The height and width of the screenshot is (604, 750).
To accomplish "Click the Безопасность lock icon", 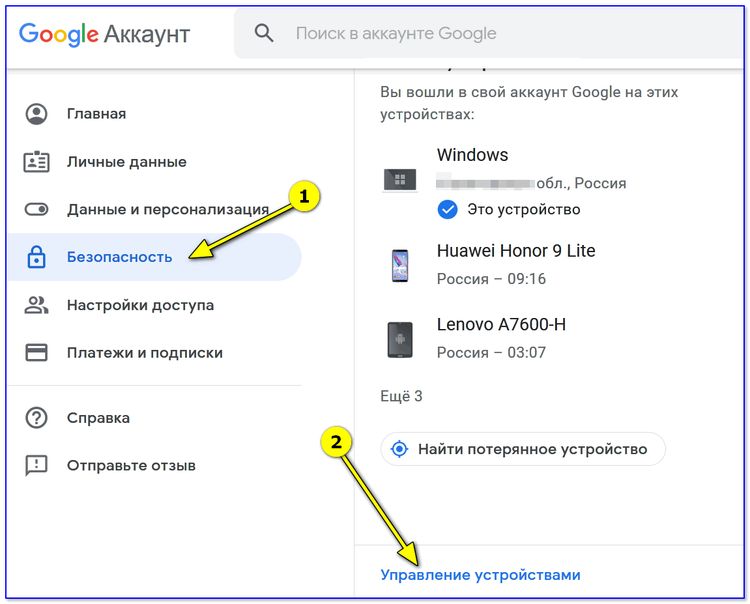I will click(36, 256).
